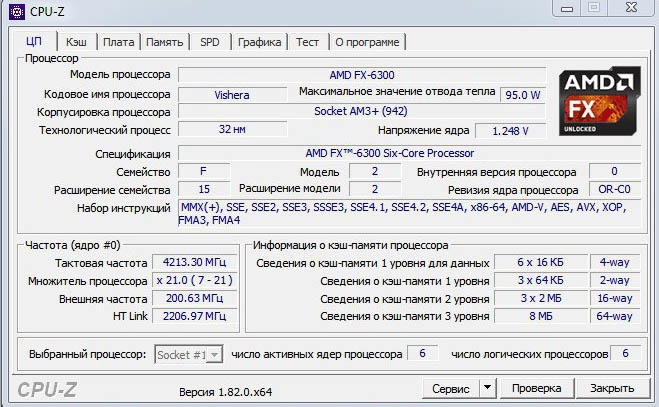Click the 4-way associativity value
Viewport: 659px width, 407px height.
[x=614, y=262]
